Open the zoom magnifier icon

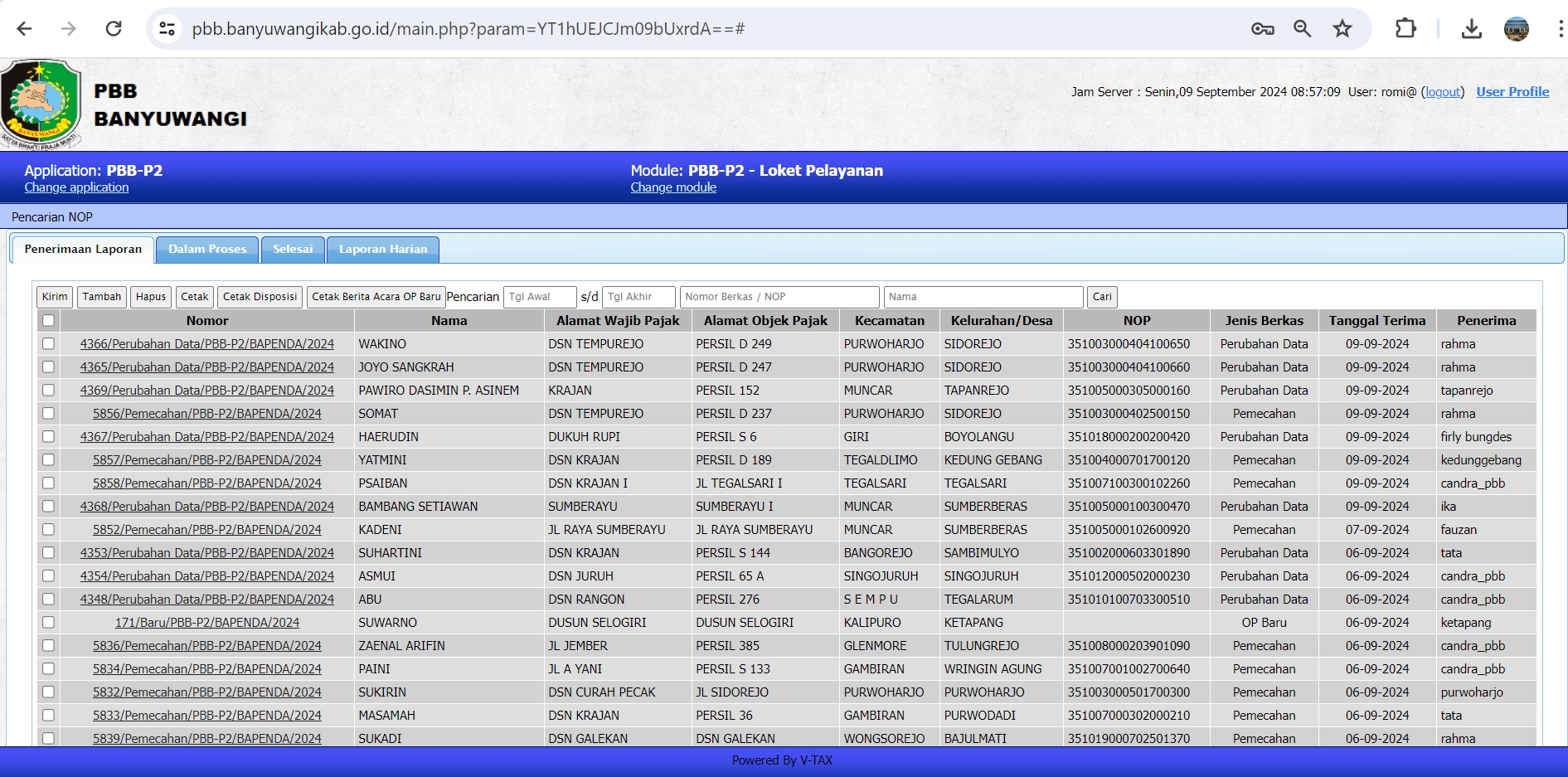coord(1302,29)
